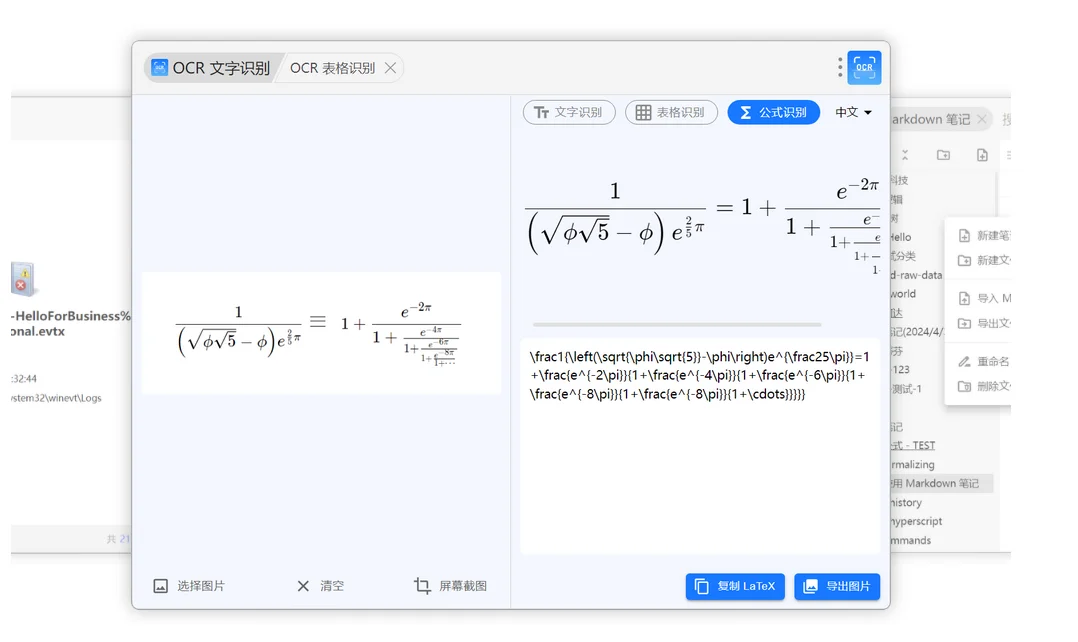Select the hyperscript item in notes list
Viewport: 1078px width, 642px height.
coord(916,521)
